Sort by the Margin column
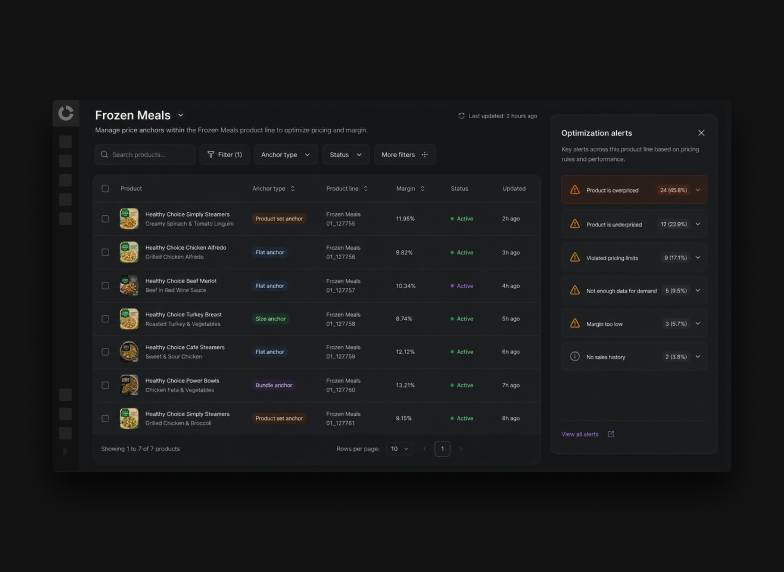 [x=422, y=188]
